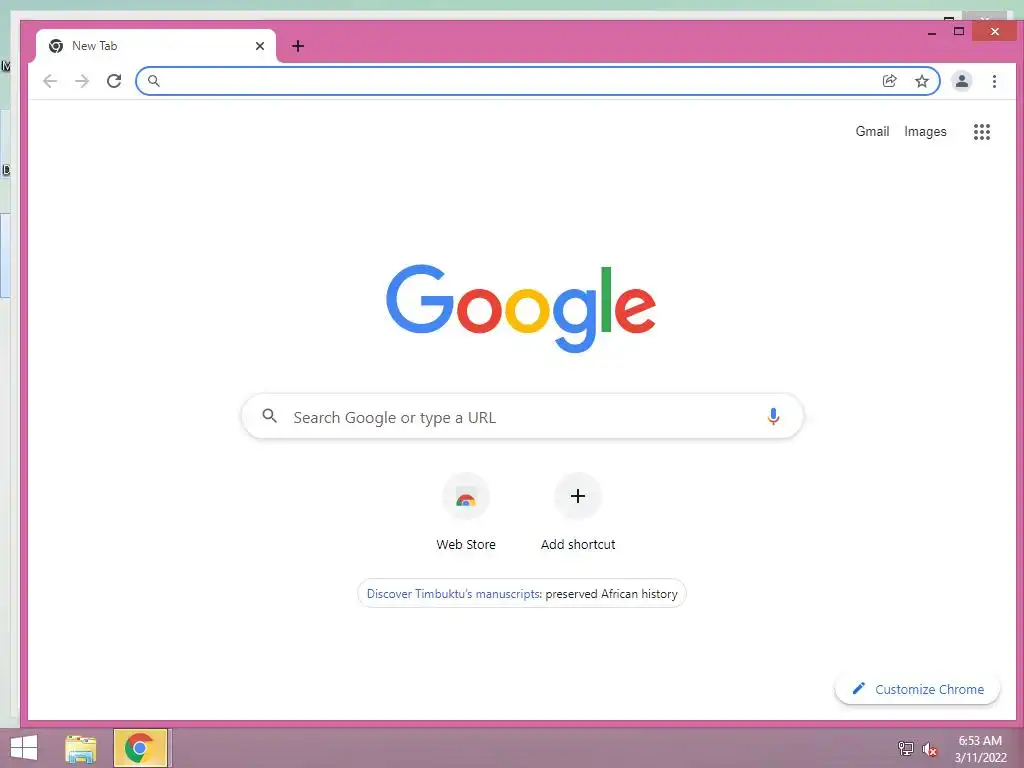Image resolution: width=1024 pixels, height=768 pixels.
Task: Click the share page icon in address bar
Action: tap(889, 81)
